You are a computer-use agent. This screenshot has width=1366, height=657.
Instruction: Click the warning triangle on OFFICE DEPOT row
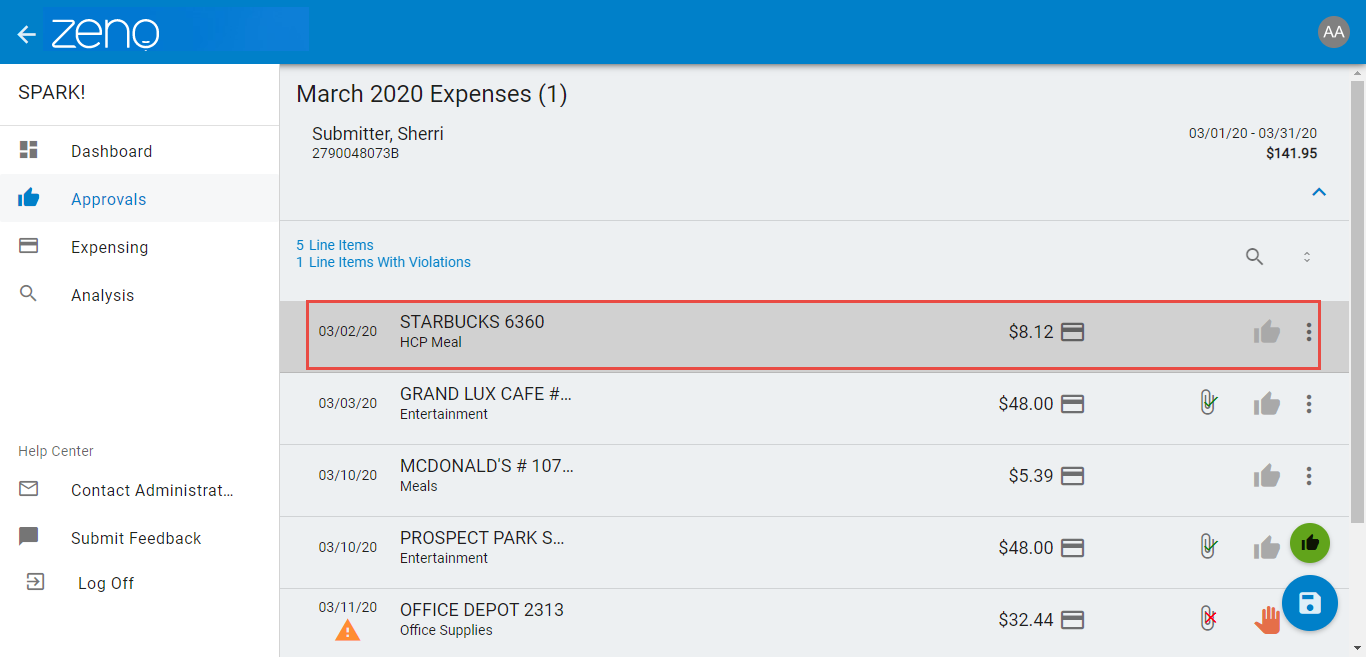point(347,629)
